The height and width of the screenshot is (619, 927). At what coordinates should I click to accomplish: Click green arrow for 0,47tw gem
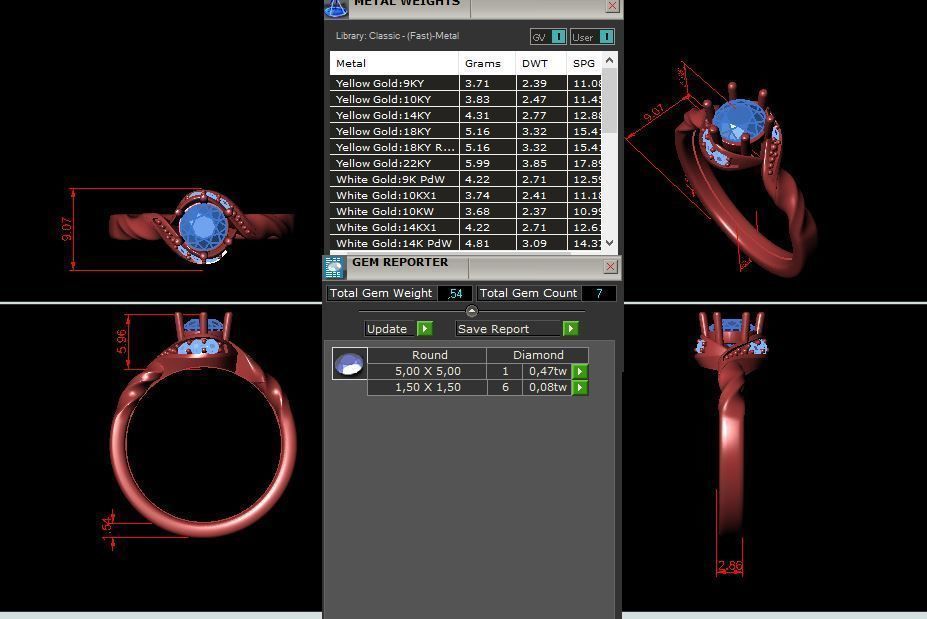click(x=580, y=371)
